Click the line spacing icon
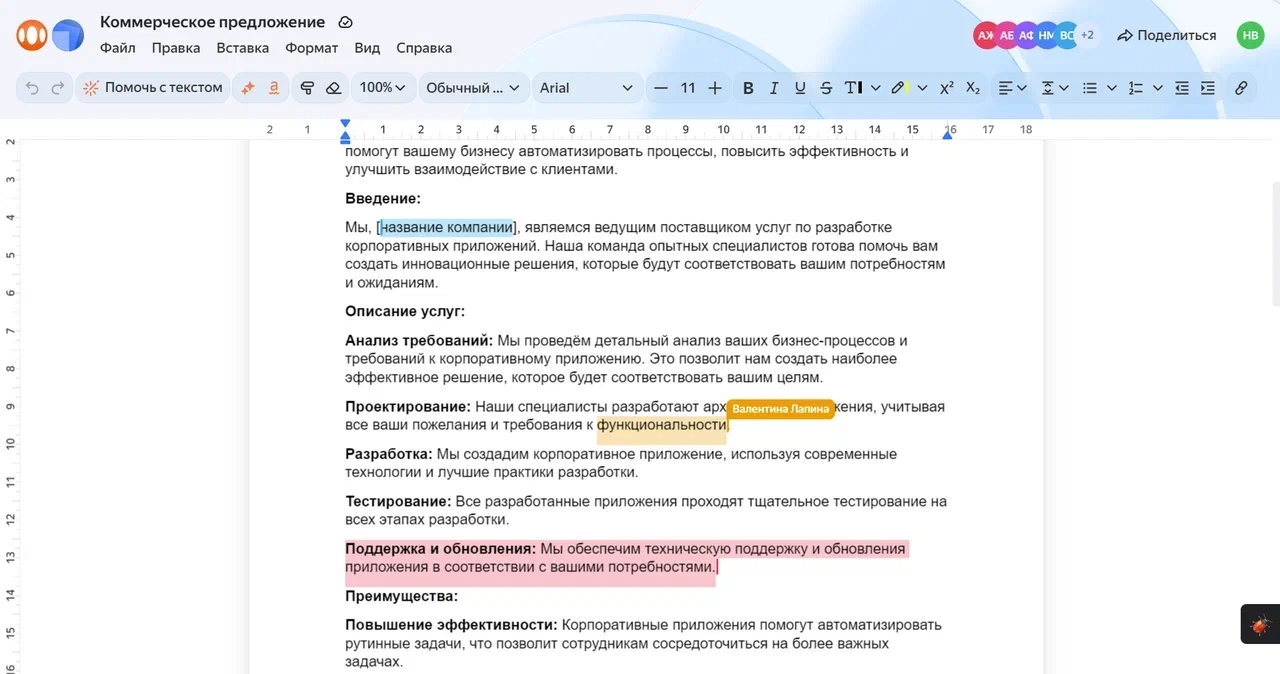Image resolution: width=1280 pixels, height=674 pixels. click(1048, 88)
